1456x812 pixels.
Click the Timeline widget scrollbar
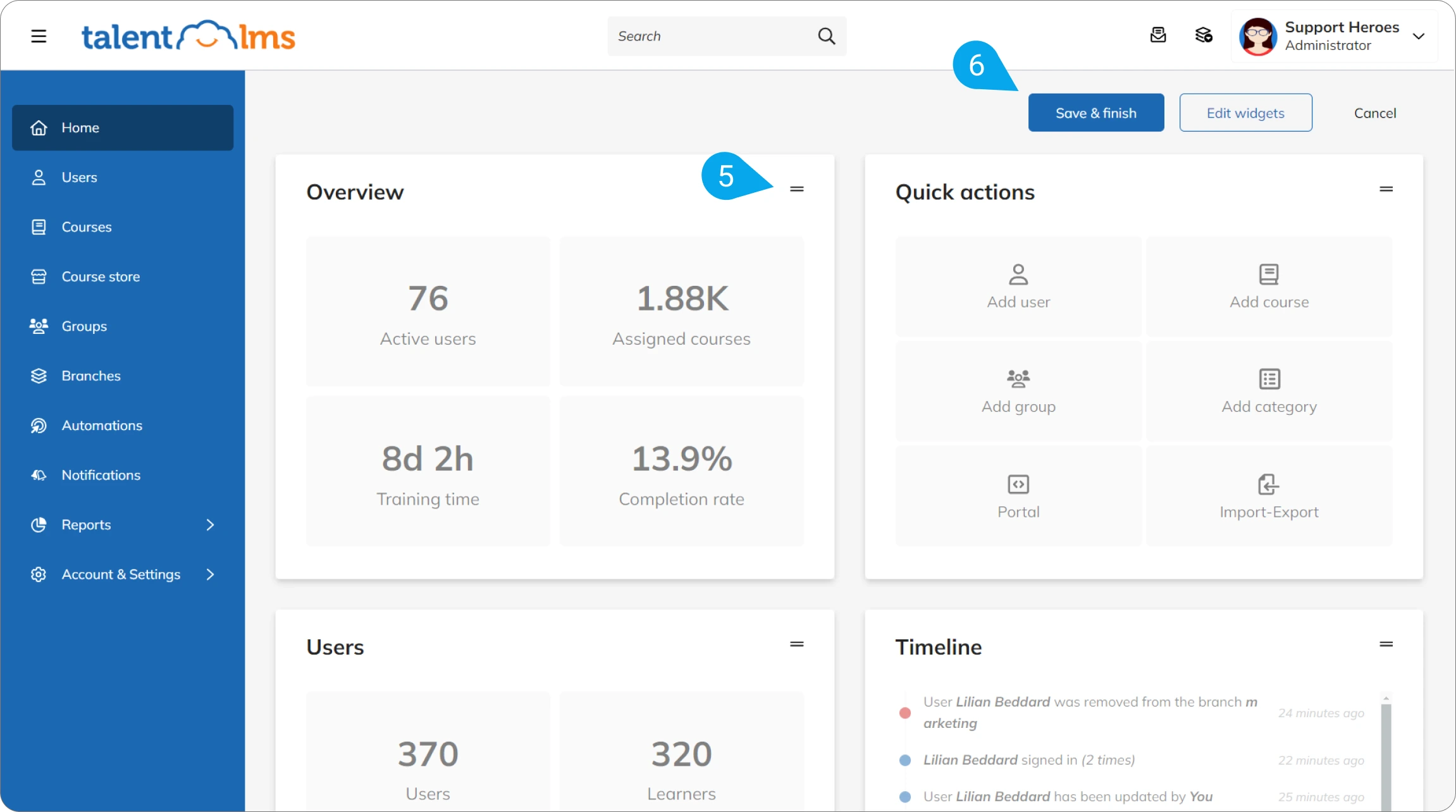point(1385,753)
